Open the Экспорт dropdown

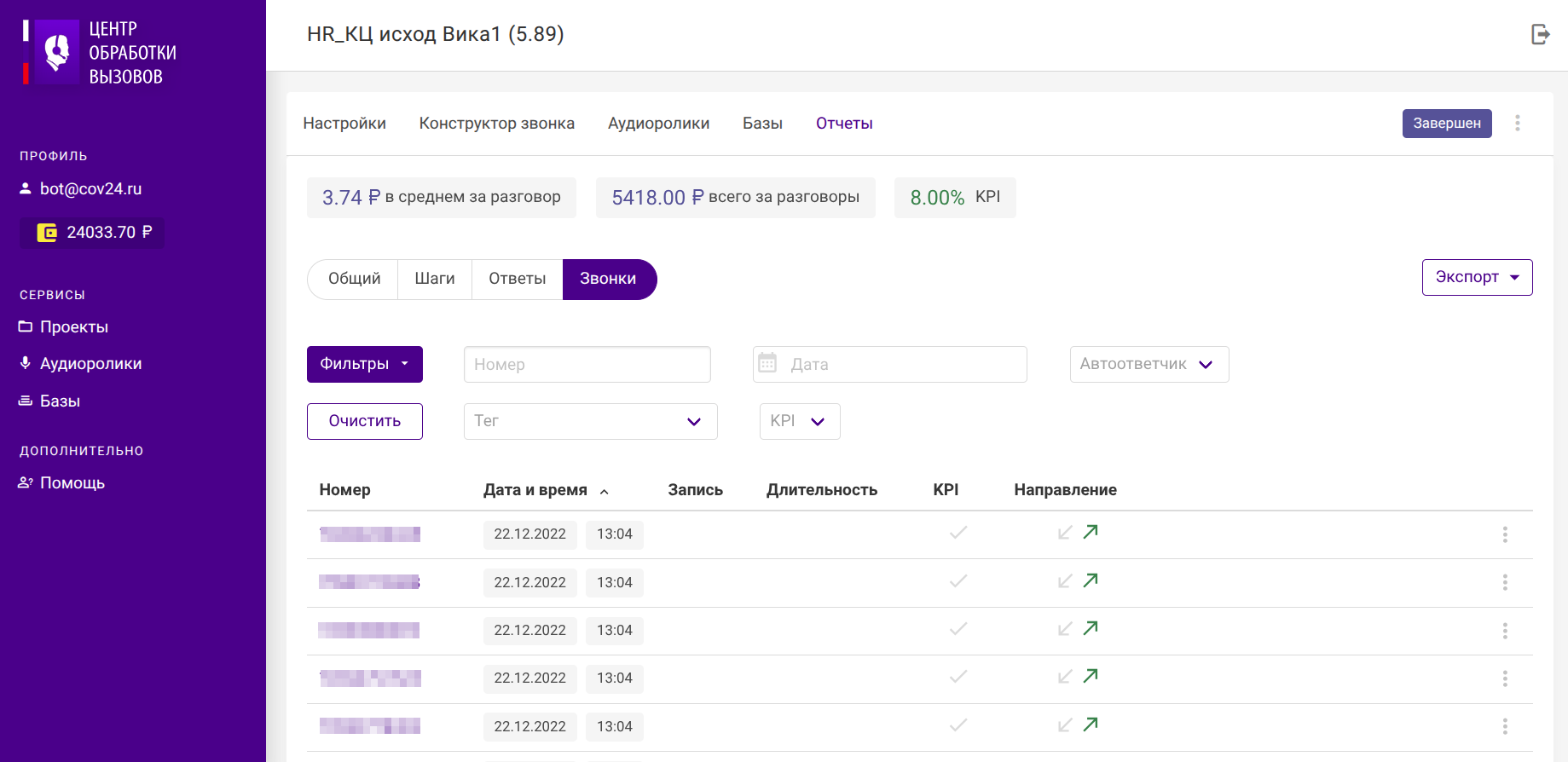pyautogui.click(x=1477, y=277)
